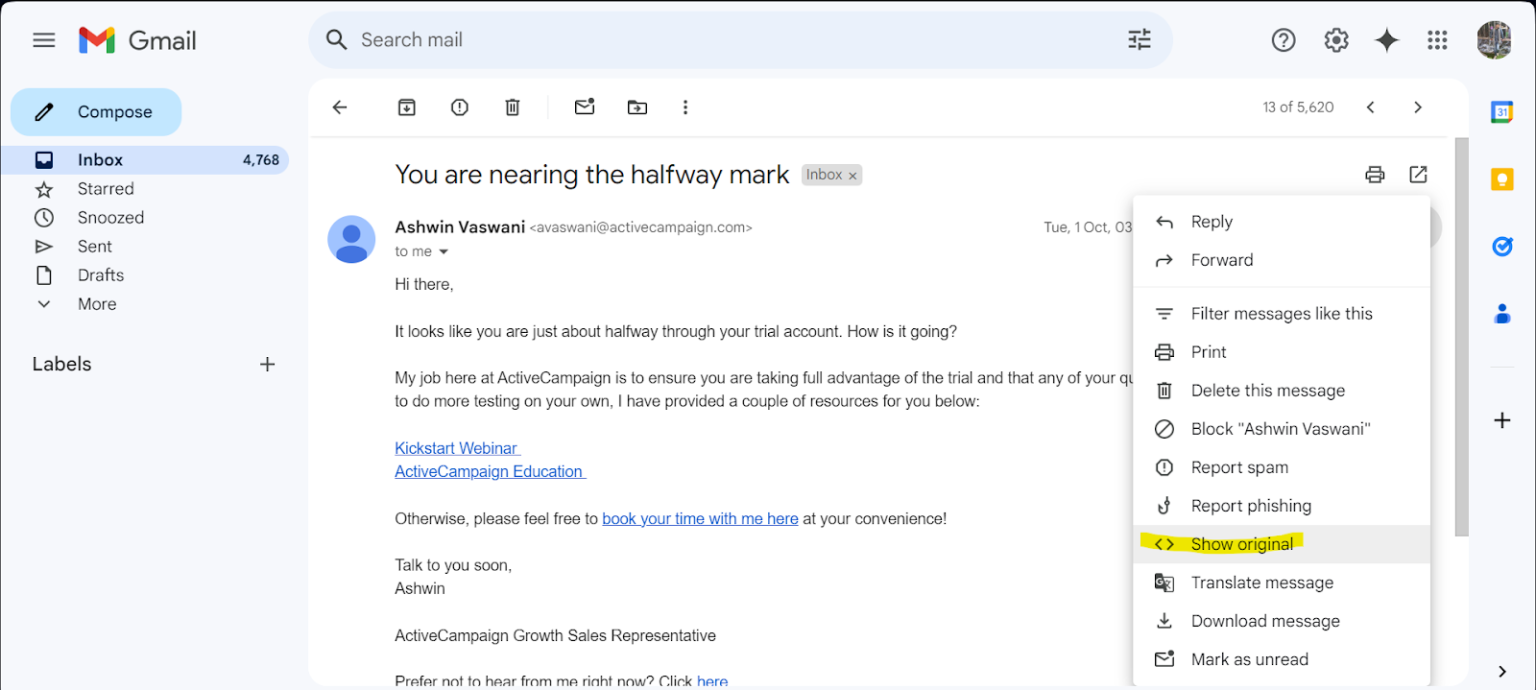
Task: Open the Google apps grid
Action: point(1437,40)
